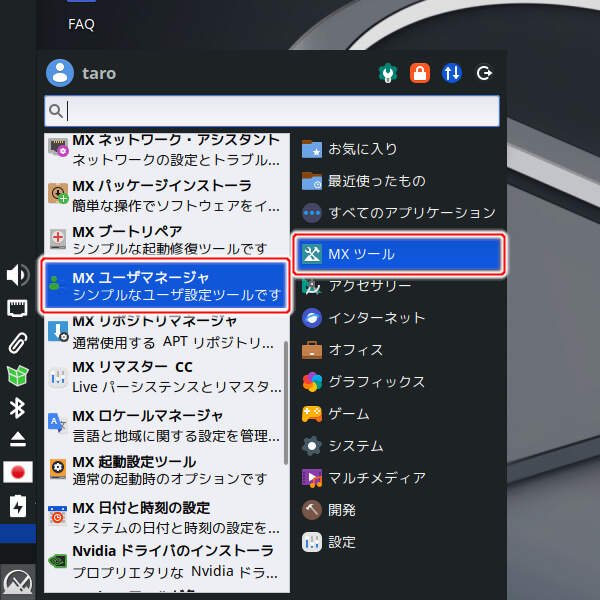
Task: Click the eject media tray icon
Action: click(x=18, y=439)
